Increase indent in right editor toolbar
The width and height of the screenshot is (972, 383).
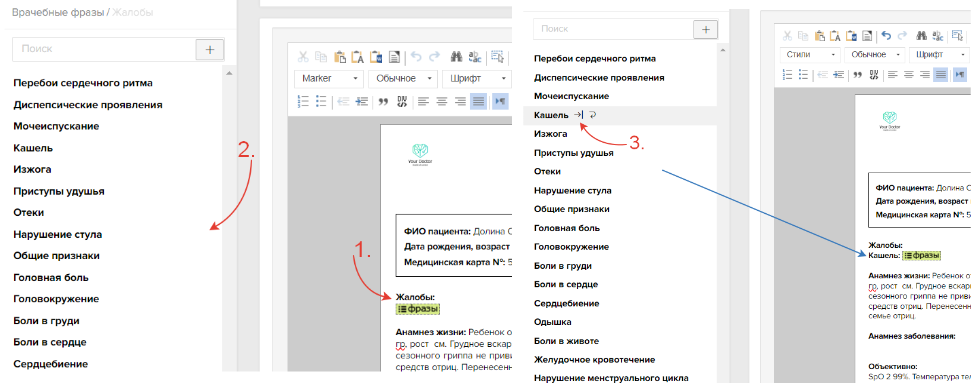click(839, 74)
